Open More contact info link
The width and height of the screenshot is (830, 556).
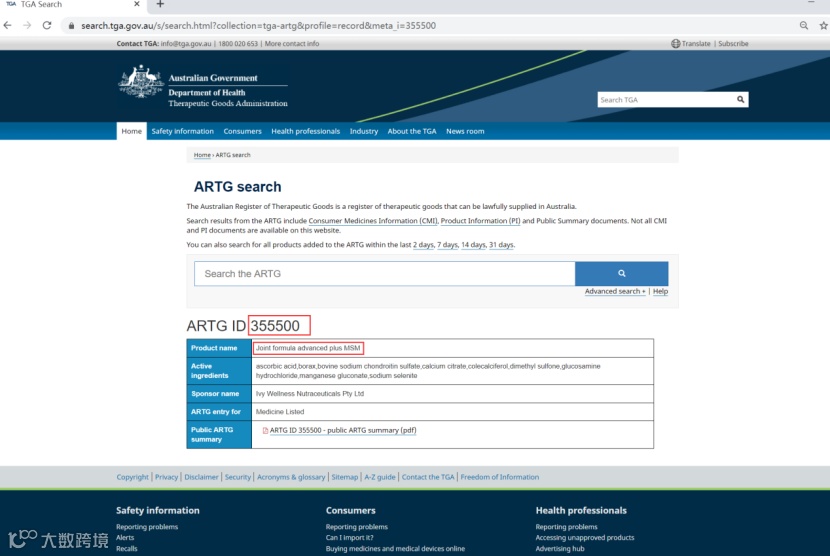tap(292, 43)
